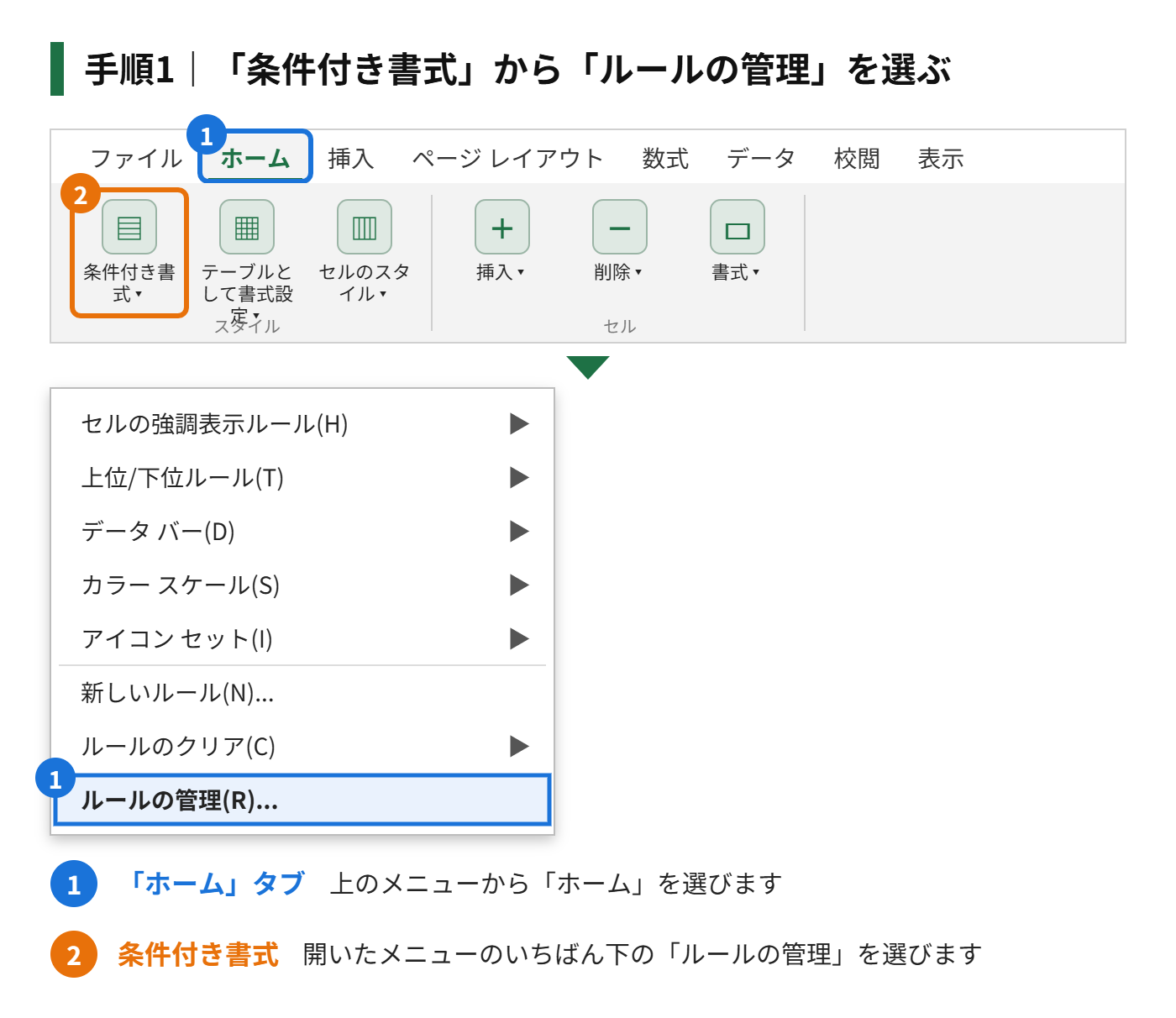Click the 条件付き書式 dropdown label

(x=129, y=283)
